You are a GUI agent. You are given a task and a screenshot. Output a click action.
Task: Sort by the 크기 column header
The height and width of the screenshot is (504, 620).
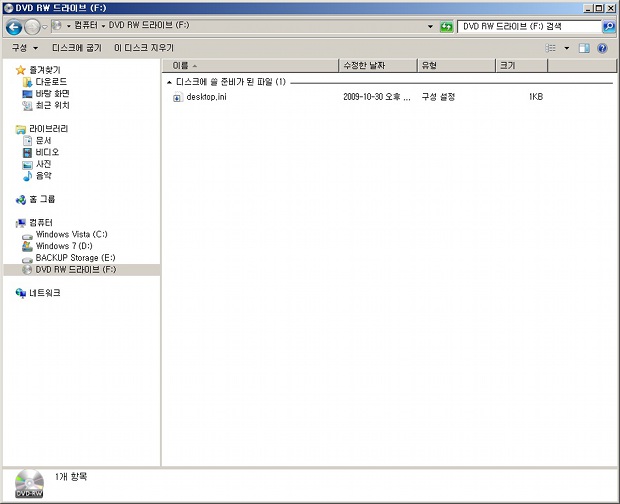click(x=522, y=66)
